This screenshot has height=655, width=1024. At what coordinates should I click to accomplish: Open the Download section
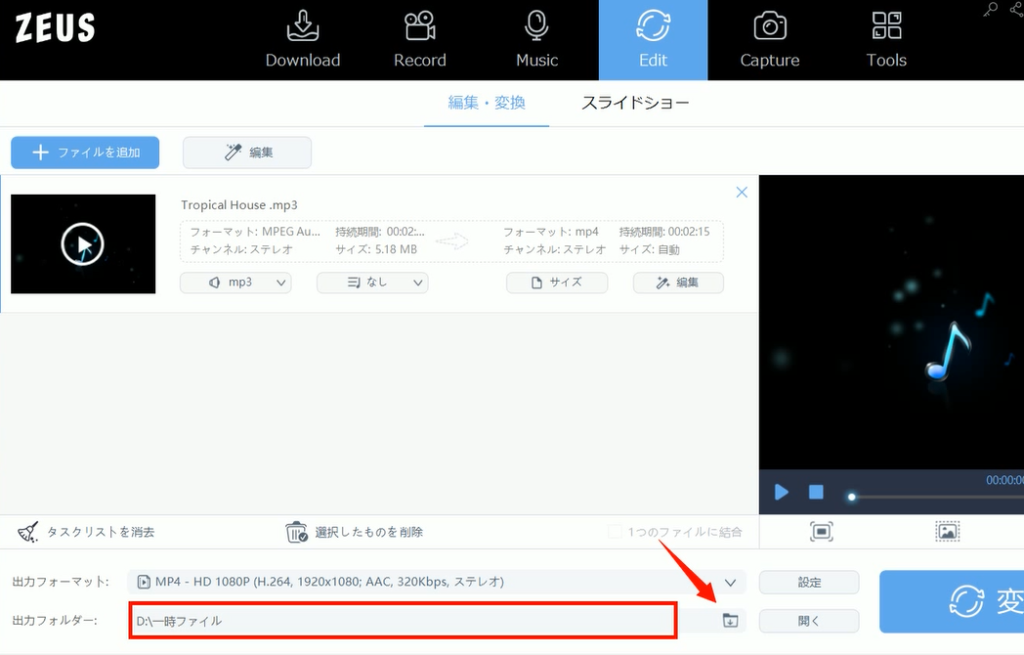point(302,40)
